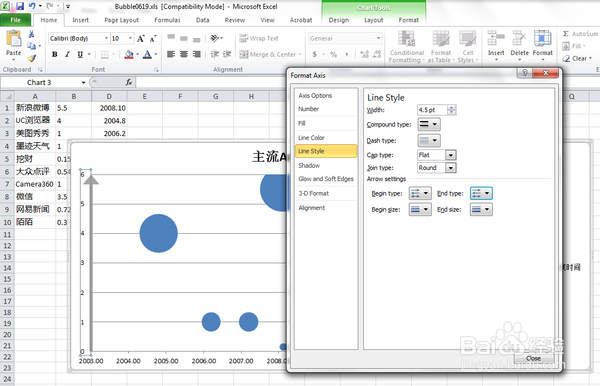Click the AutoSum sigma icon
Screen dimensions: 600x386
click(566, 34)
